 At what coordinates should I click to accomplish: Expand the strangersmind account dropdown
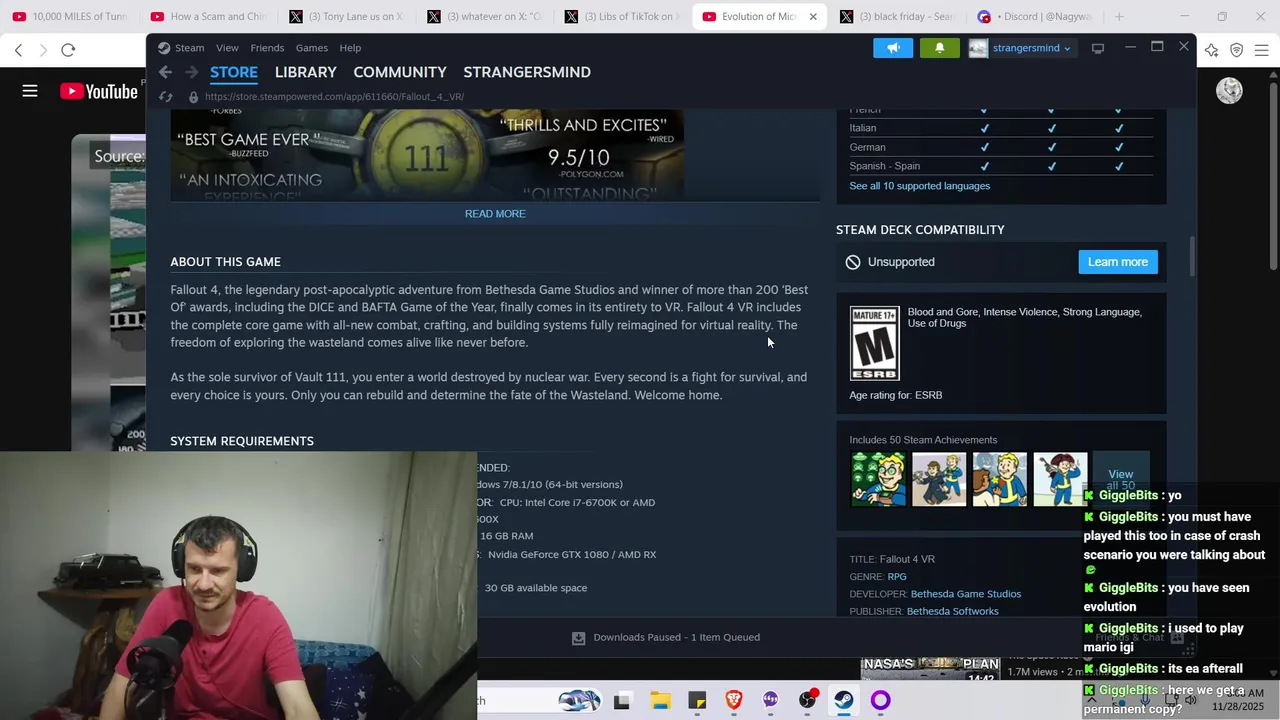click(1067, 48)
